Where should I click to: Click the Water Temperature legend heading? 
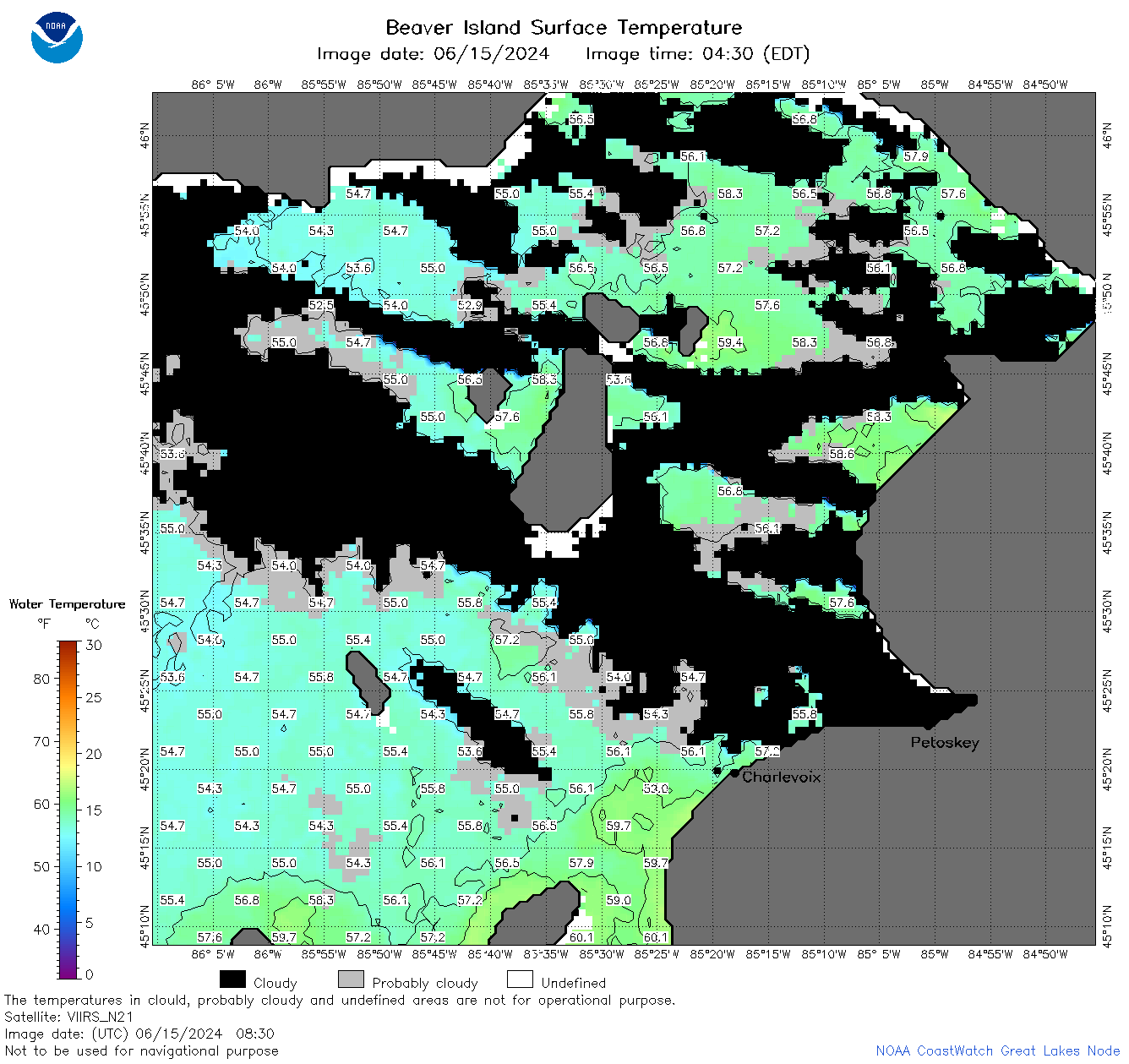(x=67, y=603)
